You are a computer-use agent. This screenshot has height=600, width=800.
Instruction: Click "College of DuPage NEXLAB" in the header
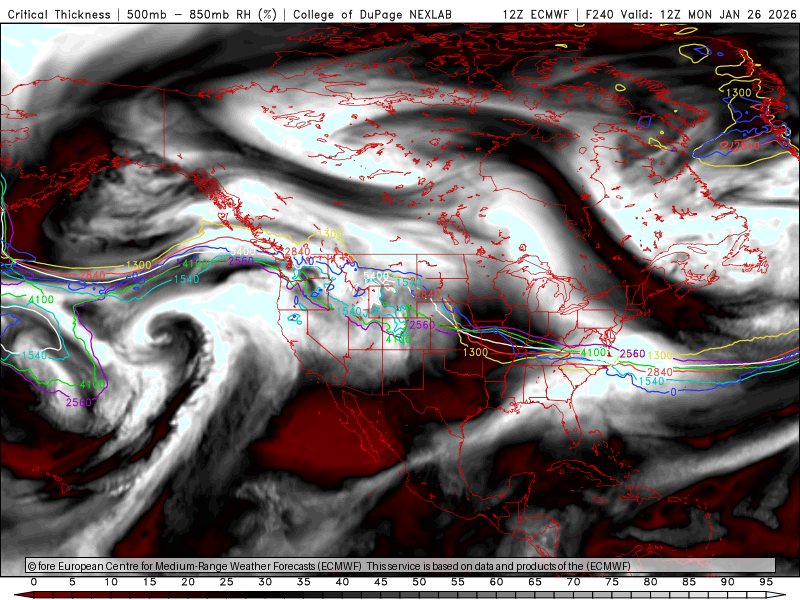point(372,14)
